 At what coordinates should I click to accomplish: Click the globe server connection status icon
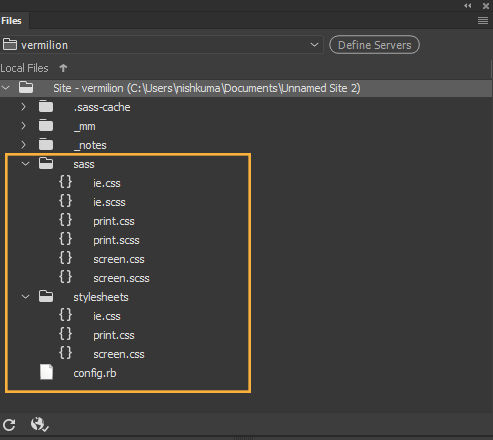[x=39, y=425]
